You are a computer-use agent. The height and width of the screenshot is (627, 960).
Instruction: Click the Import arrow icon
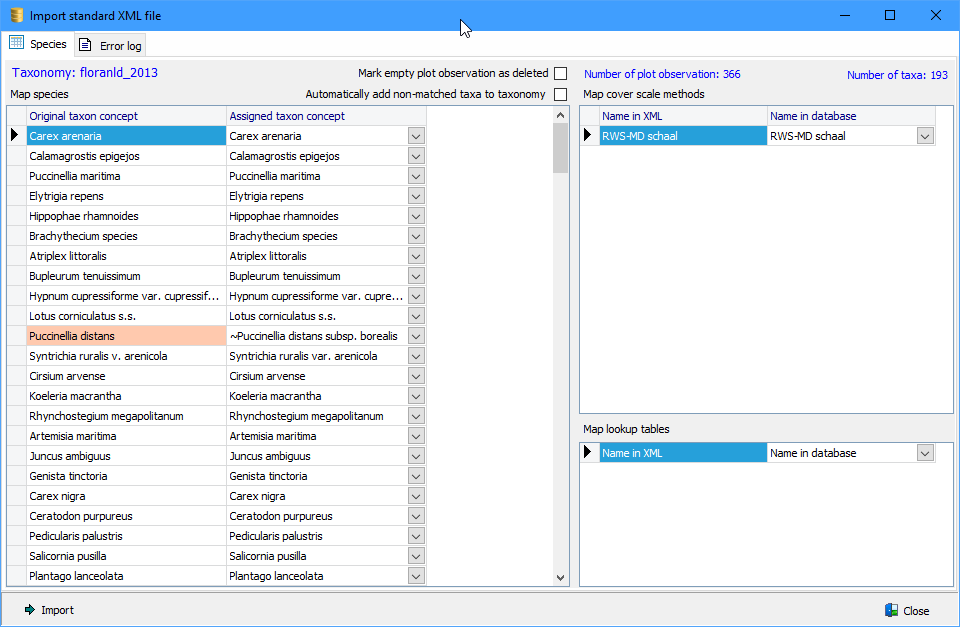click(x=30, y=610)
